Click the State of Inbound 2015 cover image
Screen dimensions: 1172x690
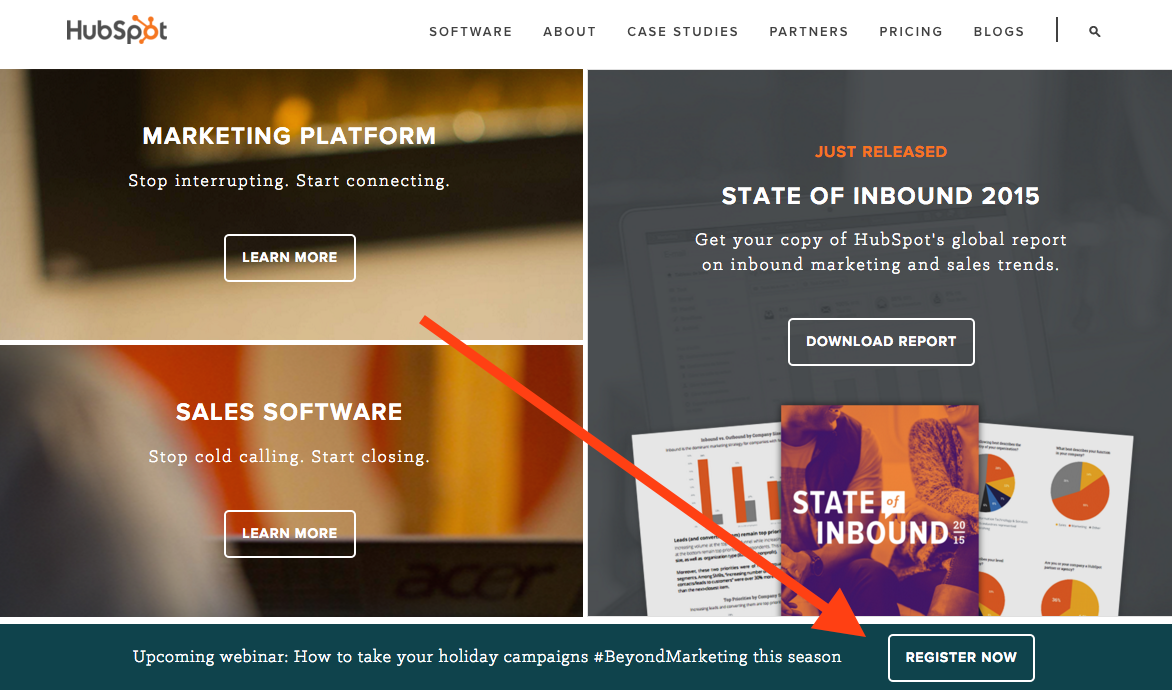(880, 511)
